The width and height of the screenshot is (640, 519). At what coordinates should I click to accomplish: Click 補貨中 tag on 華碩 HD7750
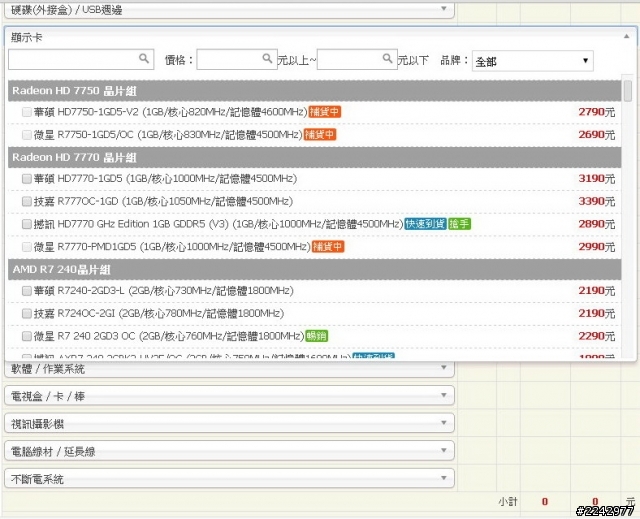pos(324,112)
